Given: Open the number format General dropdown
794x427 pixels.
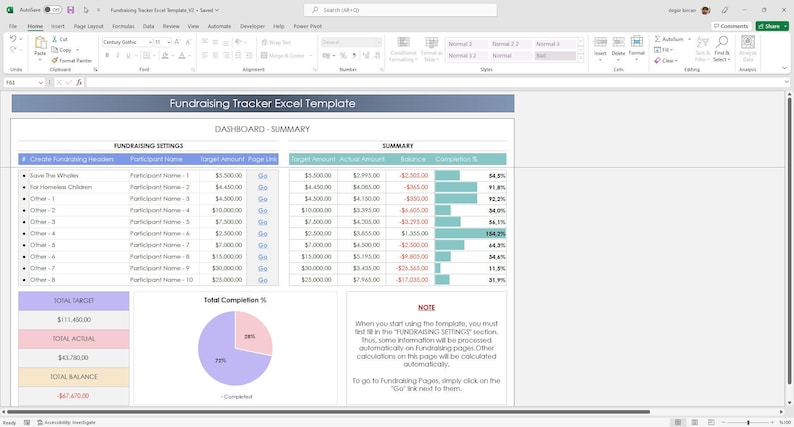Looking at the screenshot, I should (378, 42).
